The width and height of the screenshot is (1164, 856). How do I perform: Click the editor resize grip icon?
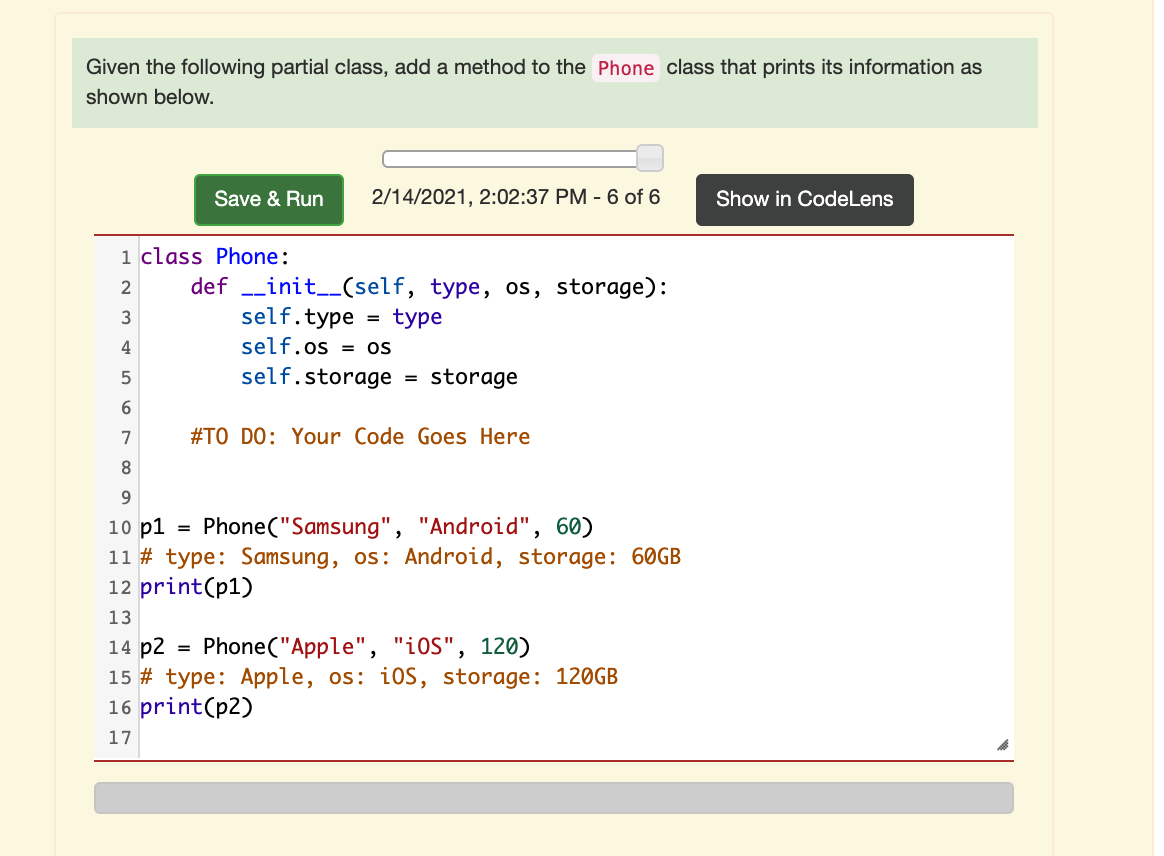[x=1003, y=744]
